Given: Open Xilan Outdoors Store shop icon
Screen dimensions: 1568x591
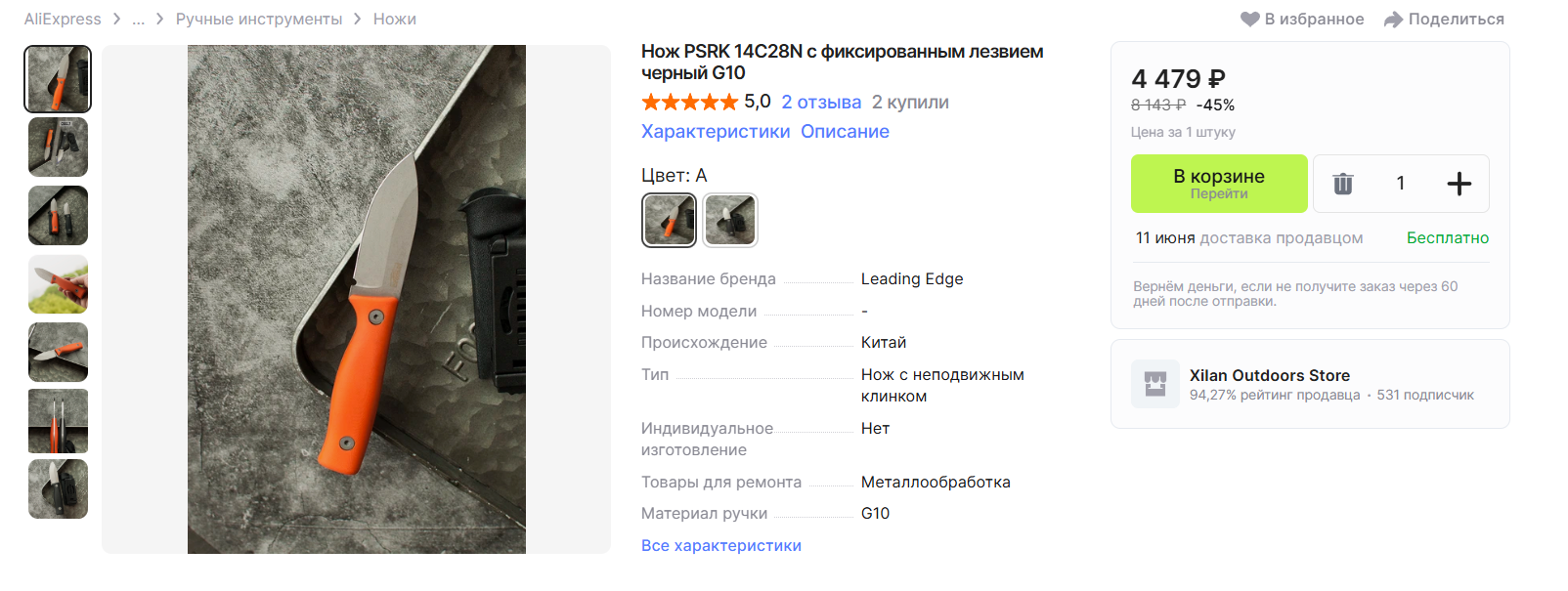Looking at the screenshot, I should click(x=1155, y=384).
